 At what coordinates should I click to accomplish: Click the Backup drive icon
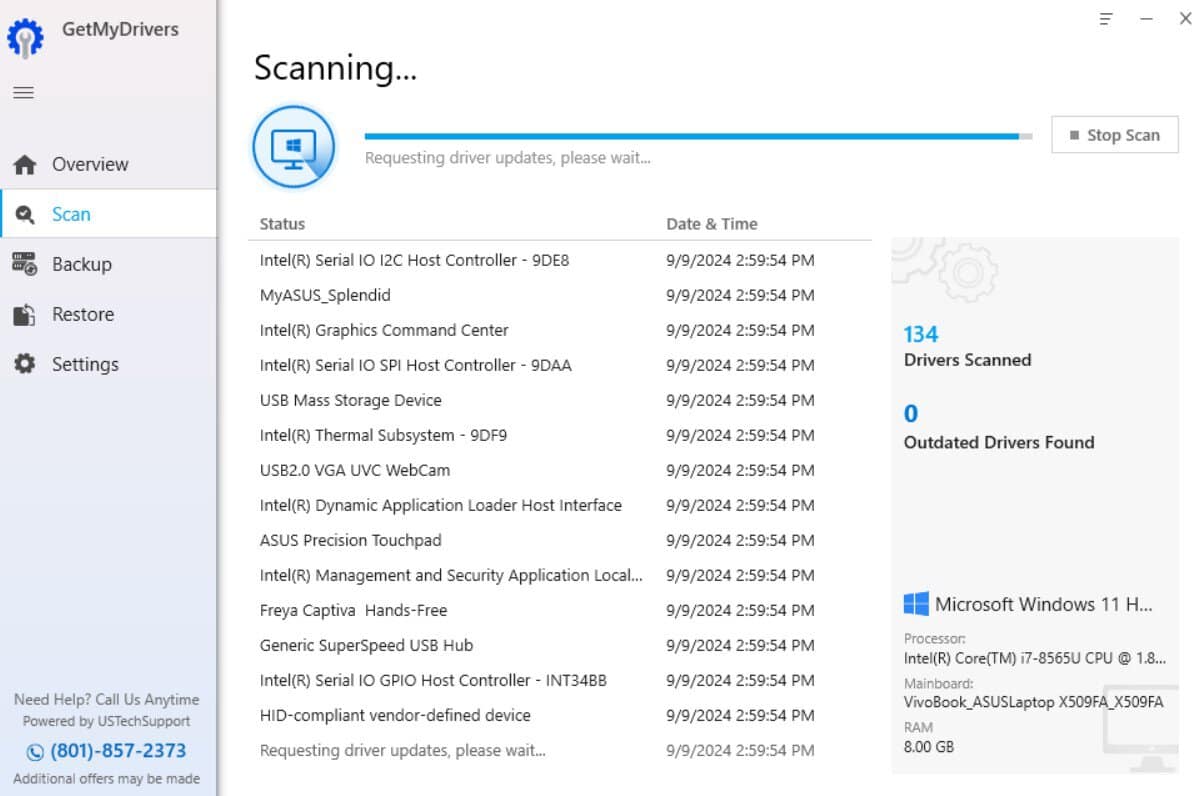coord(25,264)
